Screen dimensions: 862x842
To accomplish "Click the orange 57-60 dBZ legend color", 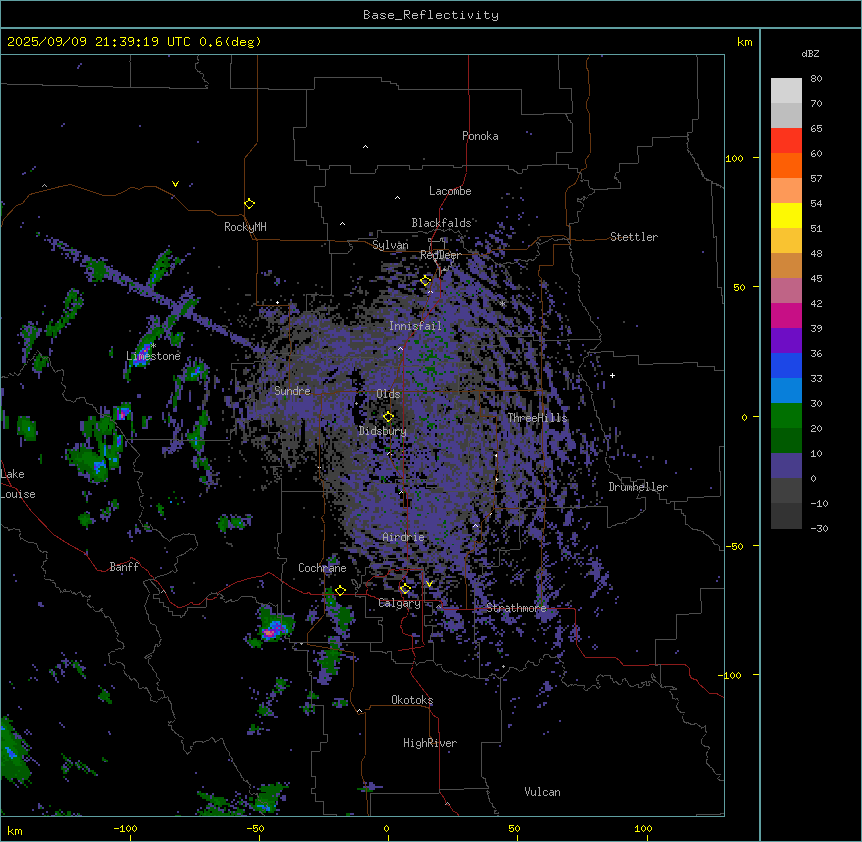I will coord(786,165).
